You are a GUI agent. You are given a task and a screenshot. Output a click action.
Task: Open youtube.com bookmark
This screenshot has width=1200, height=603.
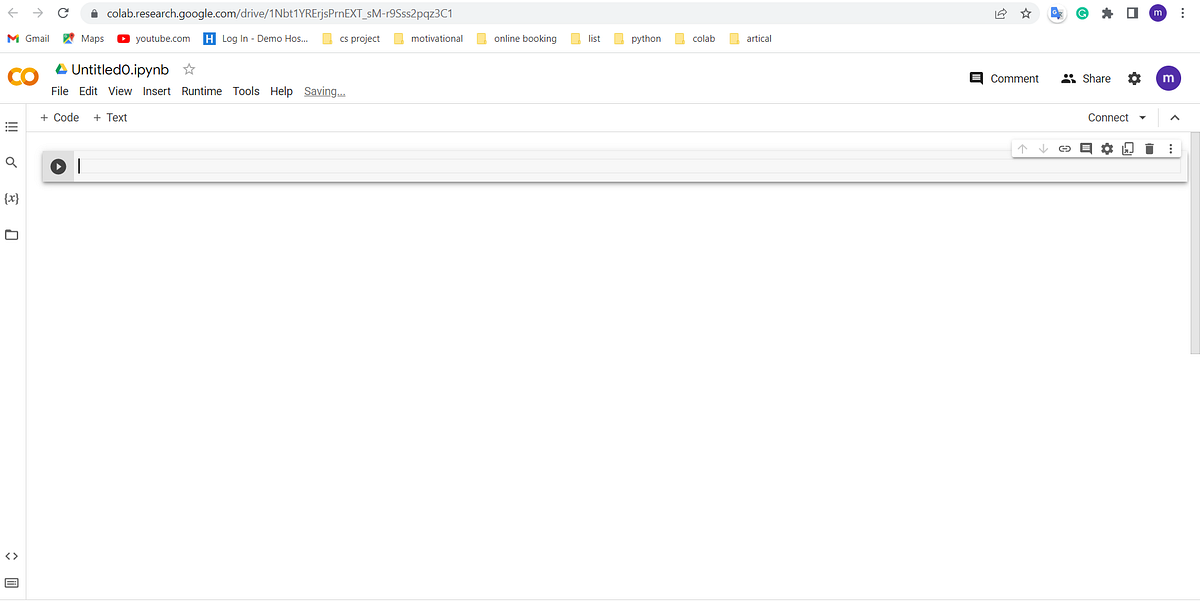click(153, 39)
